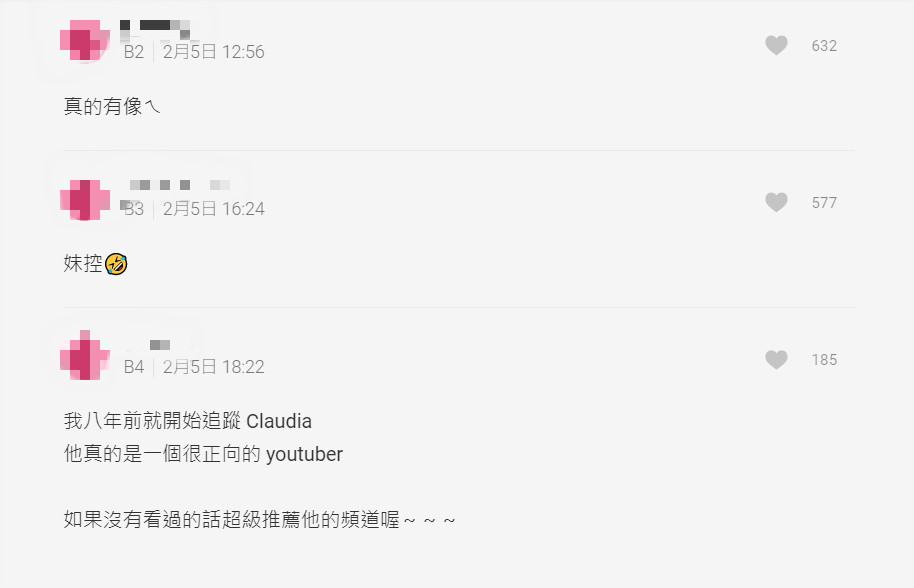The width and height of the screenshot is (914, 588).
Task: Click the 2月5日 18:22 timestamp
Action: pos(213,367)
